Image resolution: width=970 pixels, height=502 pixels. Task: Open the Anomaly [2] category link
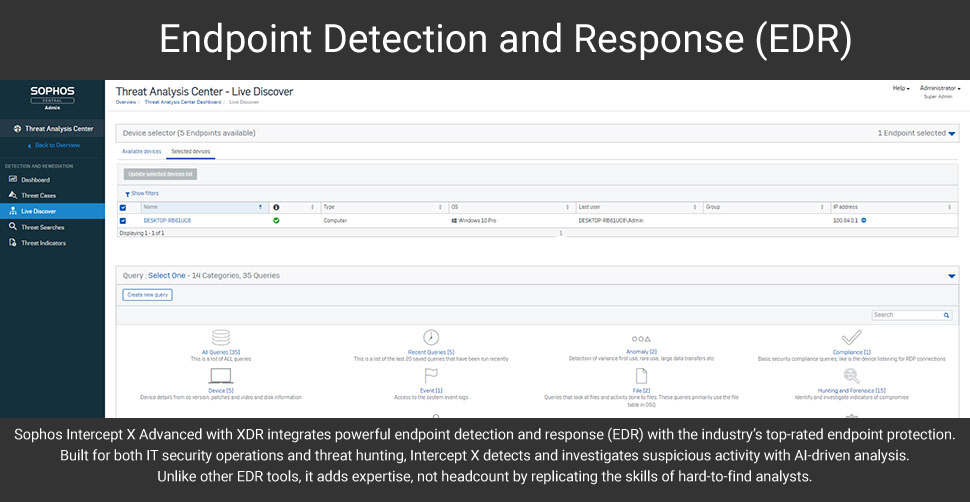click(641, 352)
